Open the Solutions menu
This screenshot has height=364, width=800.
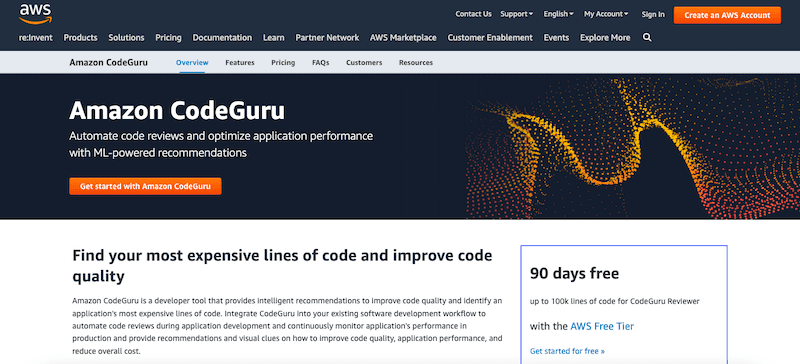click(126, 37)
